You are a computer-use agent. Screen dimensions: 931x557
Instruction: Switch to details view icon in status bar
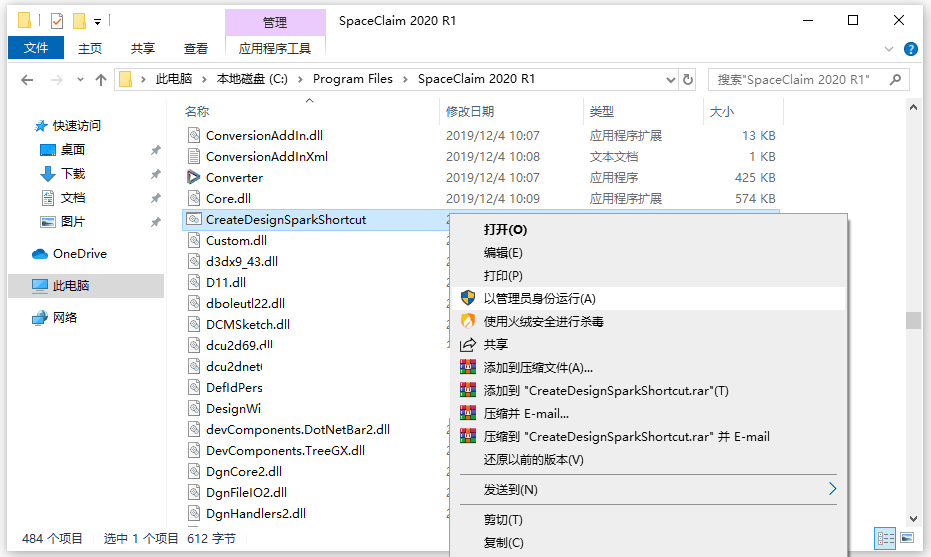pos(885,538)
